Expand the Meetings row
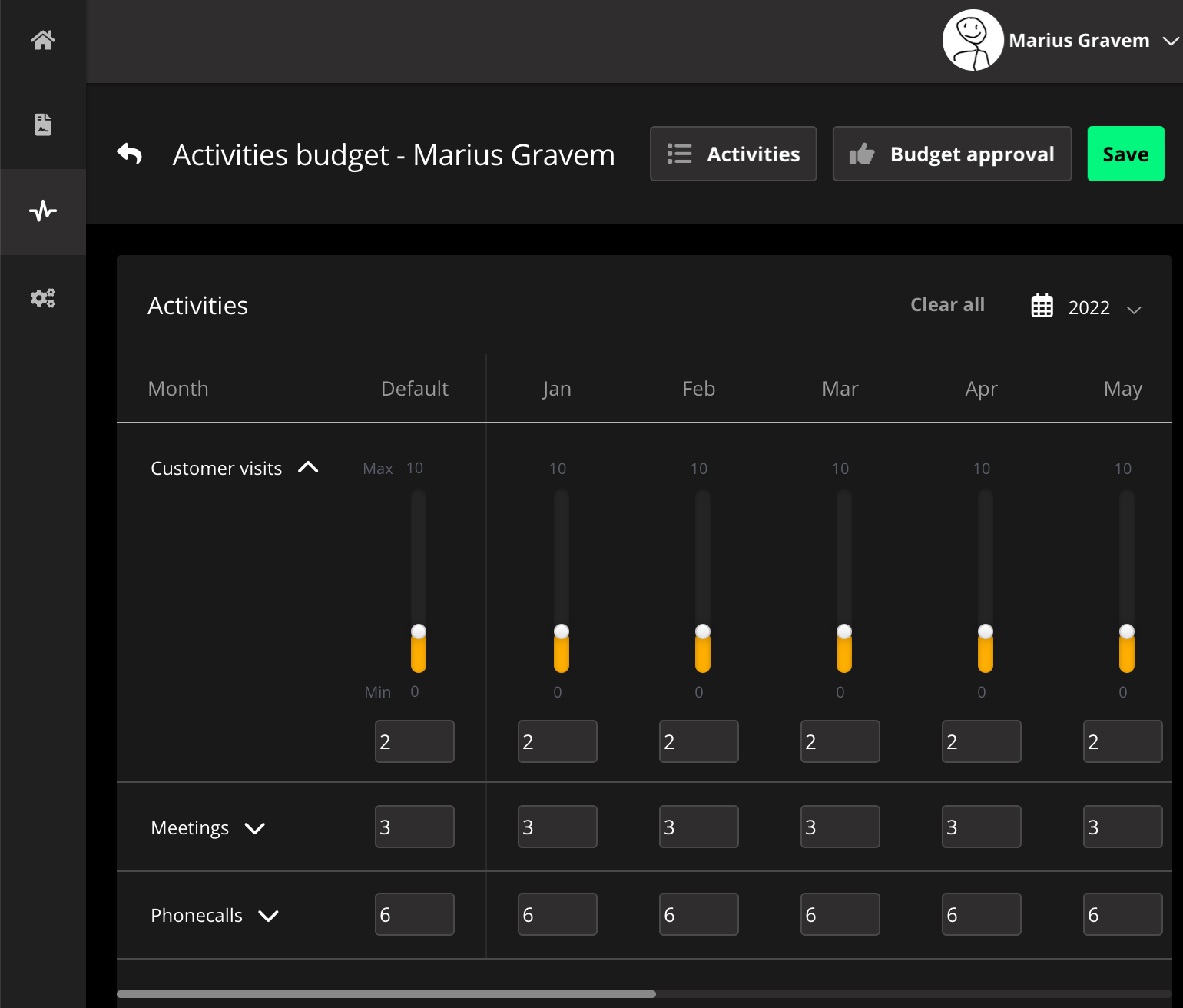Screen dimensions: 1183x1008 coord(254,828)
